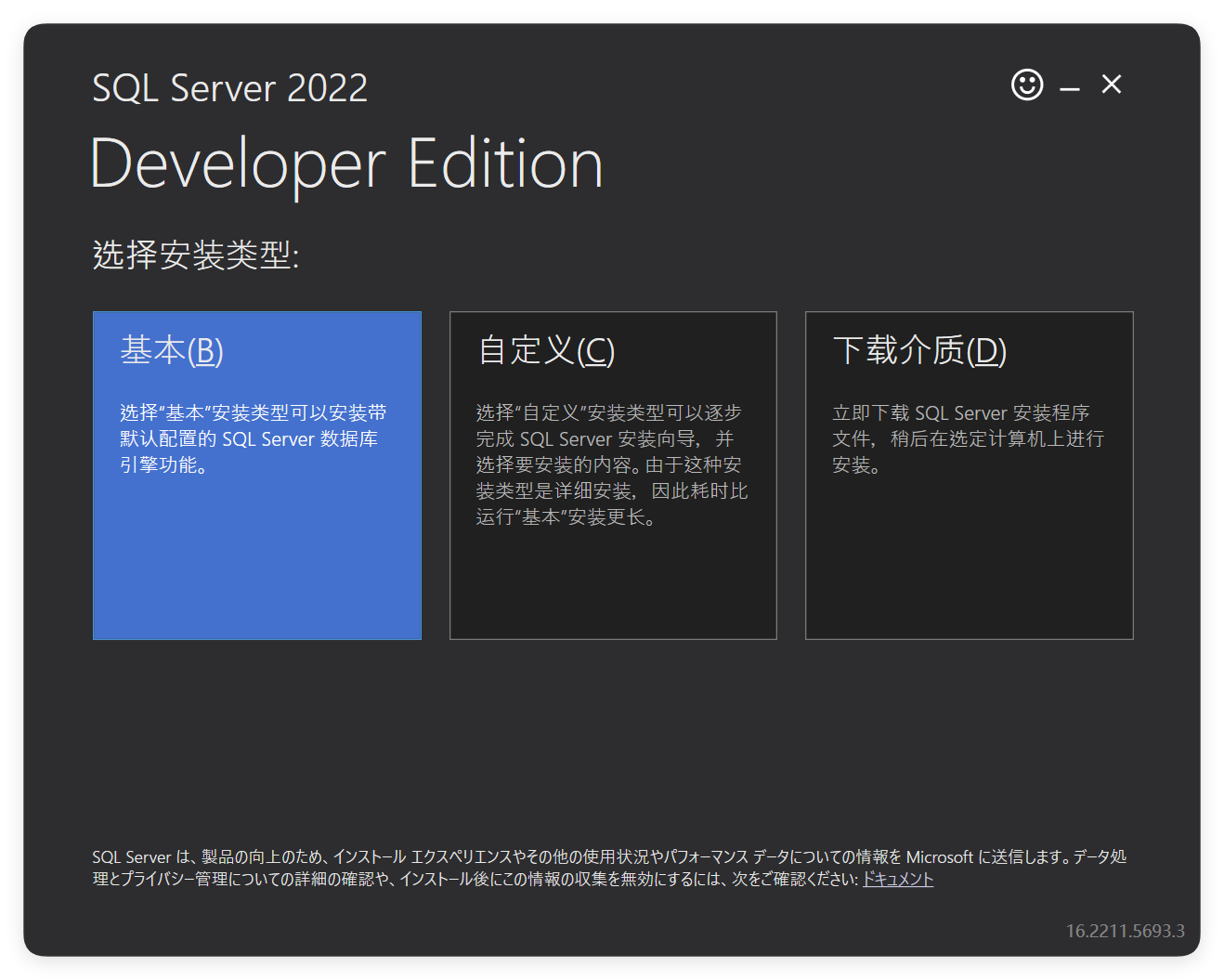Open the ドキュメント privacy link

tap(898, 879)
